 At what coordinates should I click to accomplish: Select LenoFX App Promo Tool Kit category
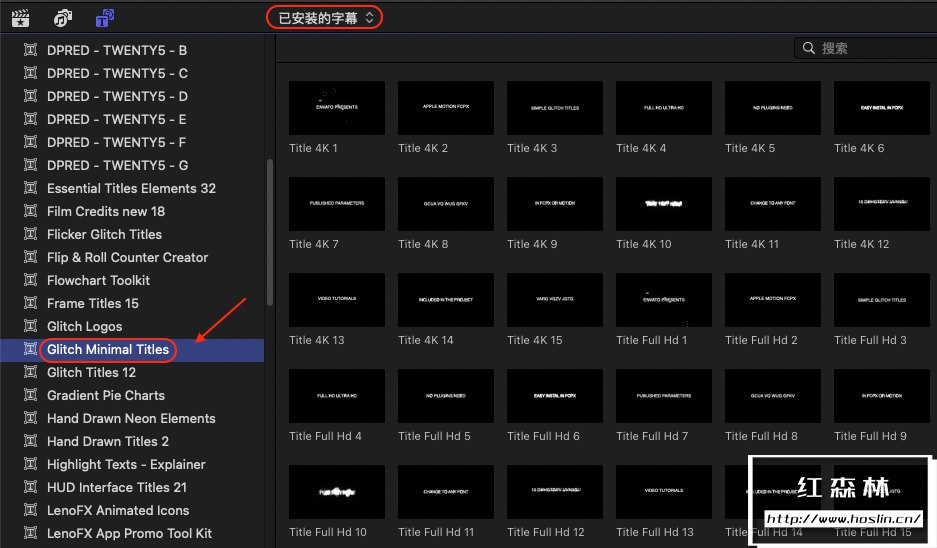pyautogui.click(x=132, y=534)
